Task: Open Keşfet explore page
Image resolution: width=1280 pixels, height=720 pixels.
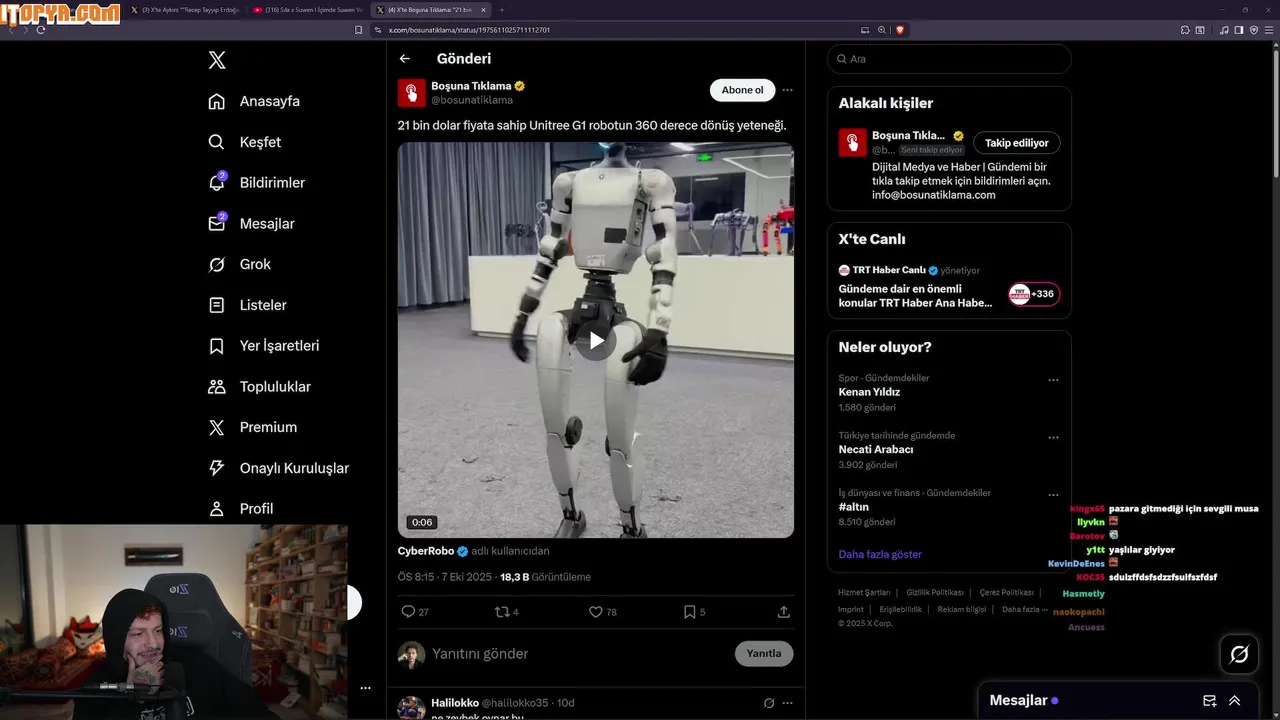Action: pos(245,142)
